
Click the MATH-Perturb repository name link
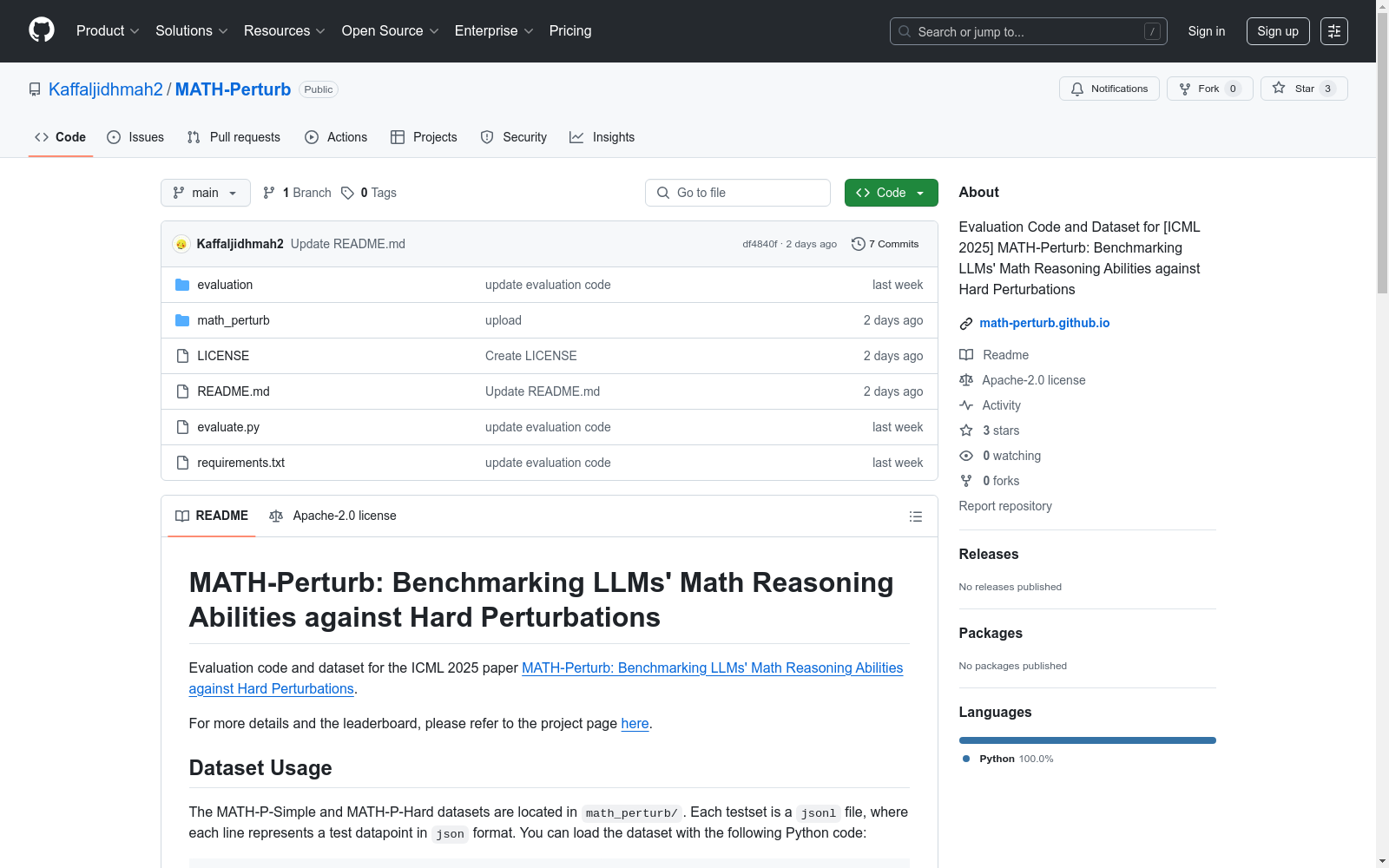233,89
